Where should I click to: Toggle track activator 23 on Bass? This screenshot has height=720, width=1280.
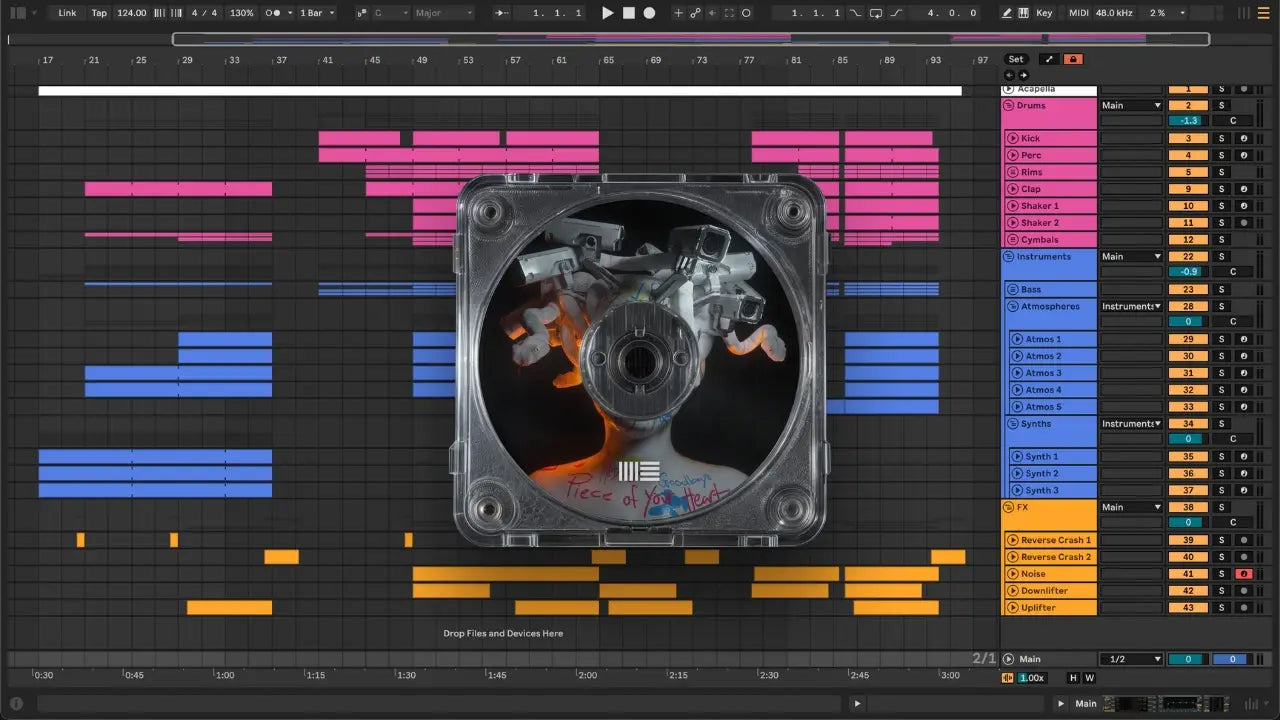(x=1187, y=290)
